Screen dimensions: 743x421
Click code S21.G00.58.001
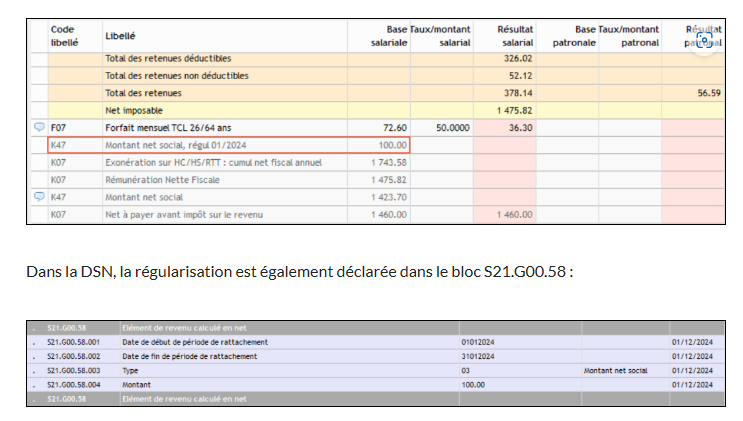coord(73,342)
